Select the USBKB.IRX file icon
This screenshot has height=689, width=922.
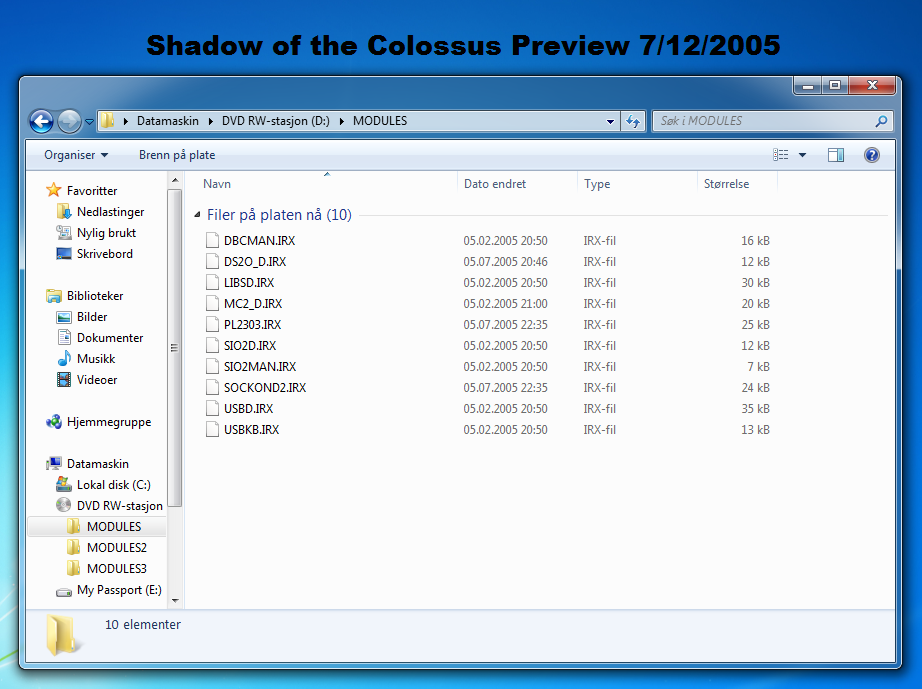click(212, 430)
